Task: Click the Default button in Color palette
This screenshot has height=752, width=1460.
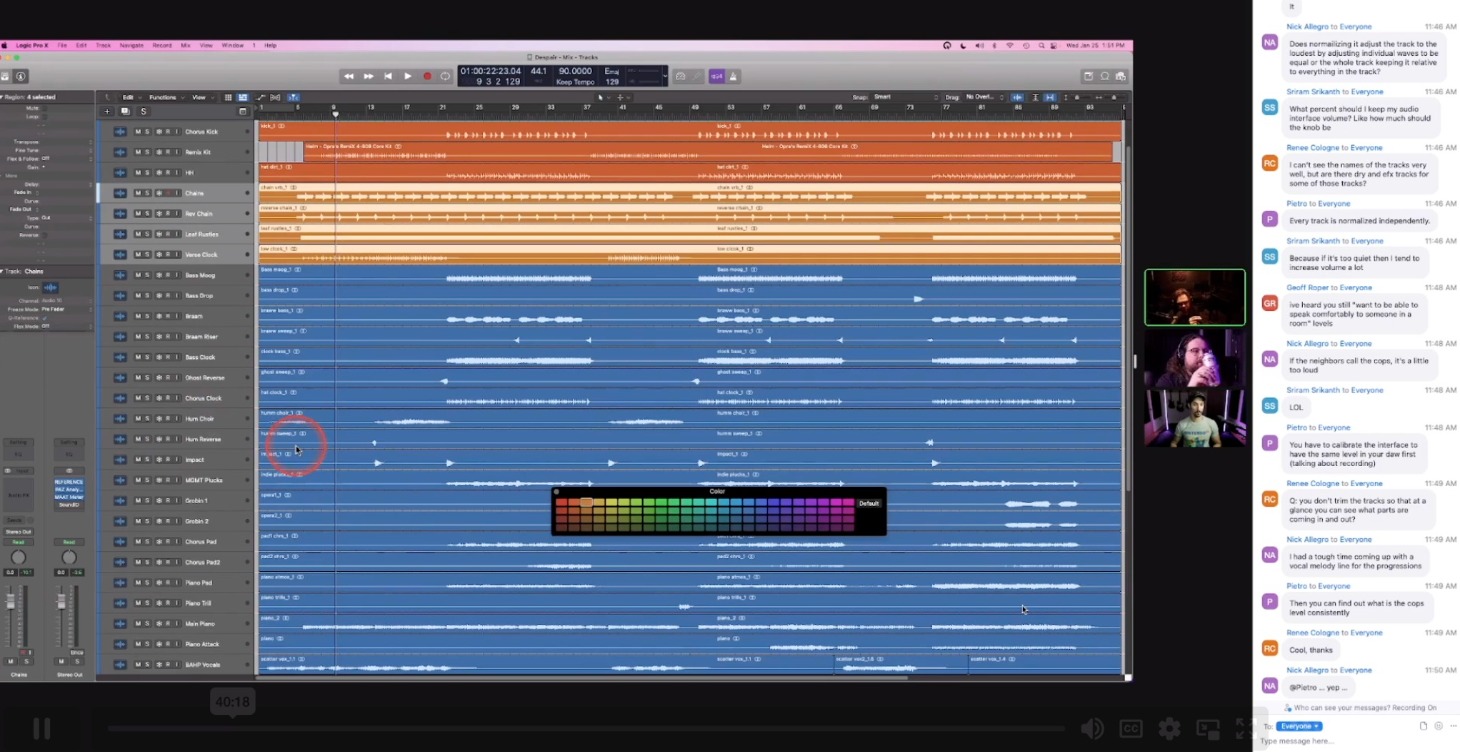Action: pyautogui.click(x=869, y=503)
